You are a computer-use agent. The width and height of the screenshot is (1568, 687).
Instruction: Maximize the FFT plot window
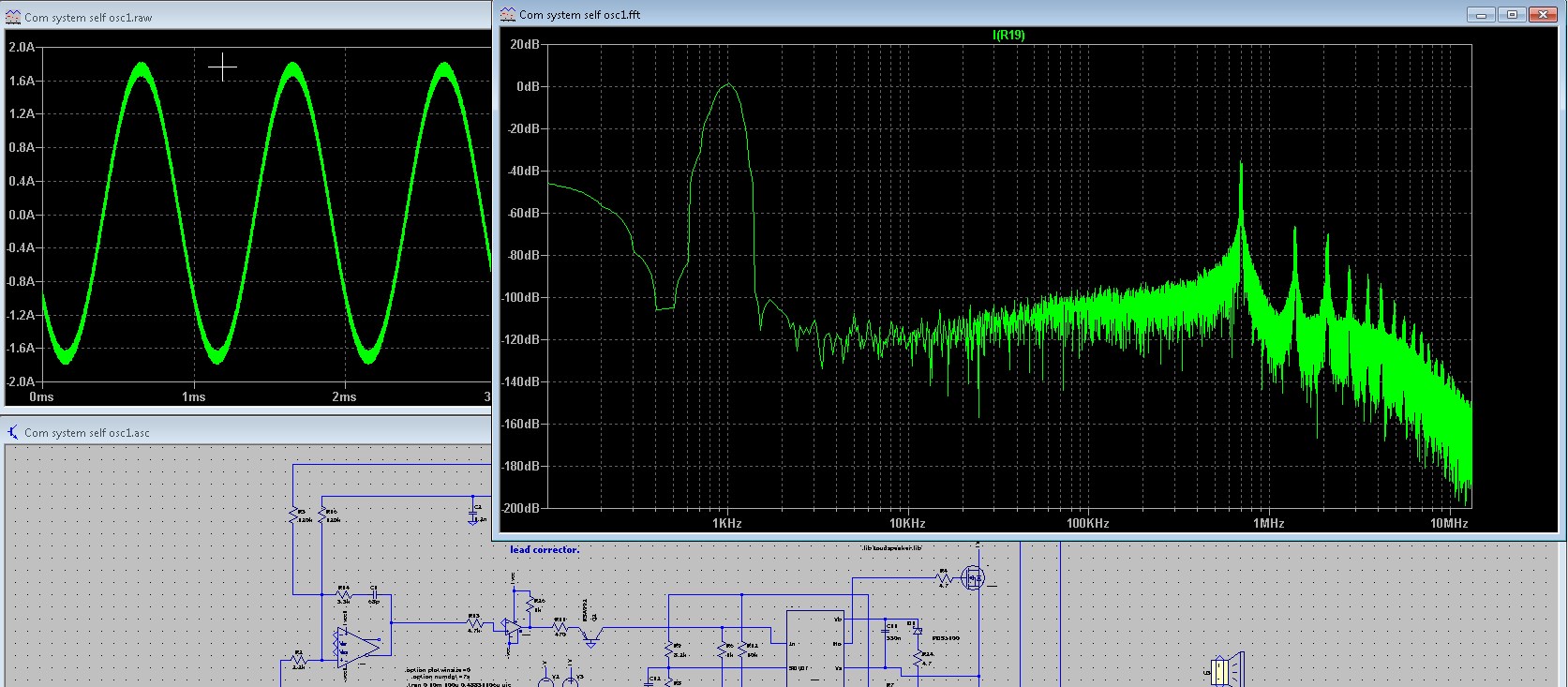(x=1511, y=14)
